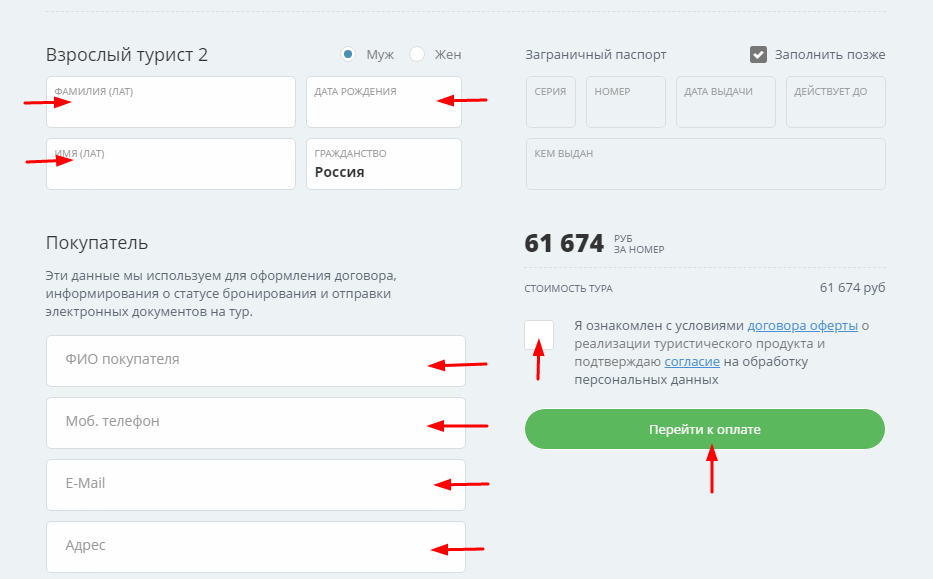Toggle the Заполнить позже checkbox
933x579 pixels.
click(x=758, y=54)
